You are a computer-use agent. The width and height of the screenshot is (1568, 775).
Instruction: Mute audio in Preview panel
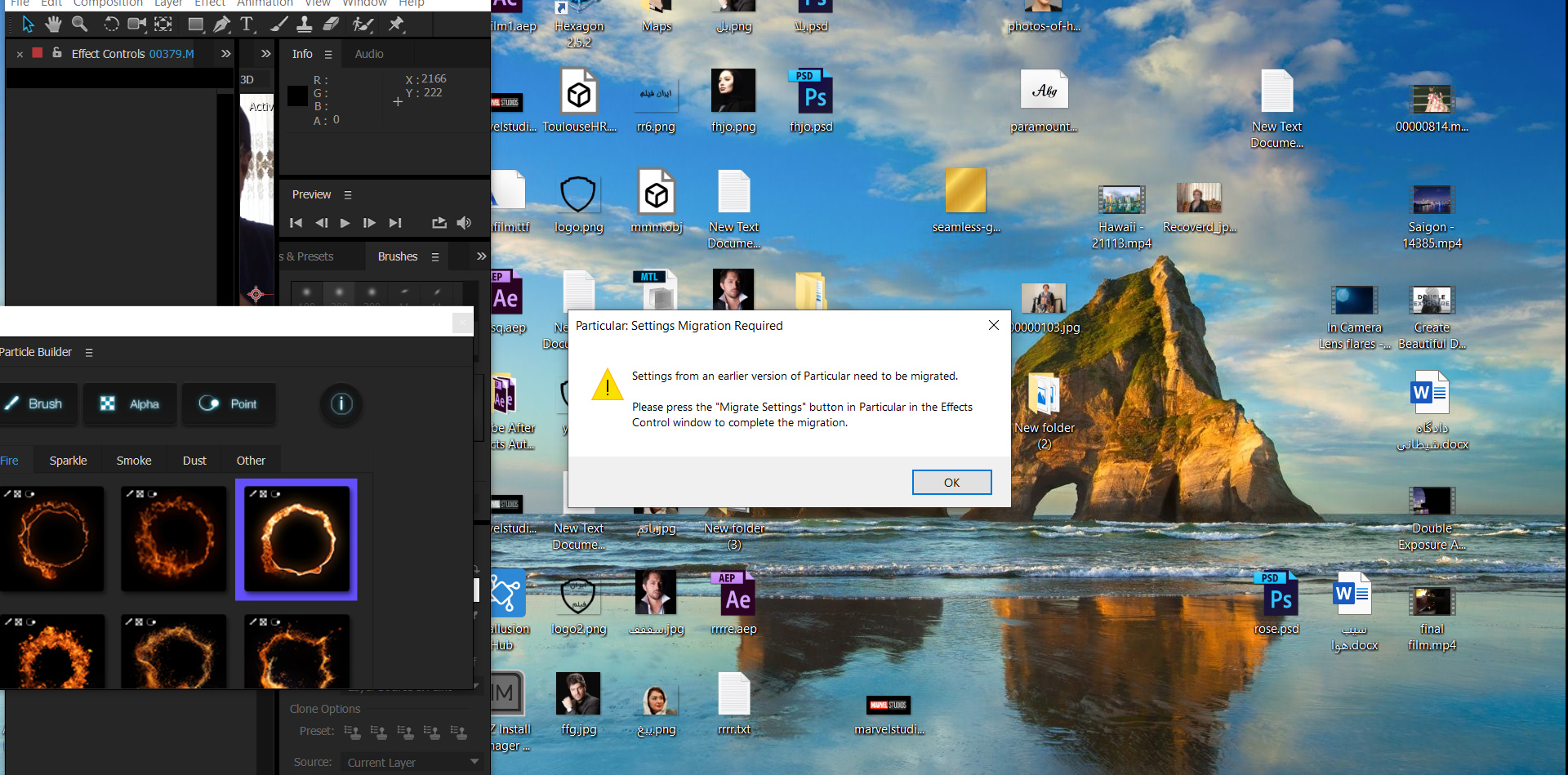[464, 223]
